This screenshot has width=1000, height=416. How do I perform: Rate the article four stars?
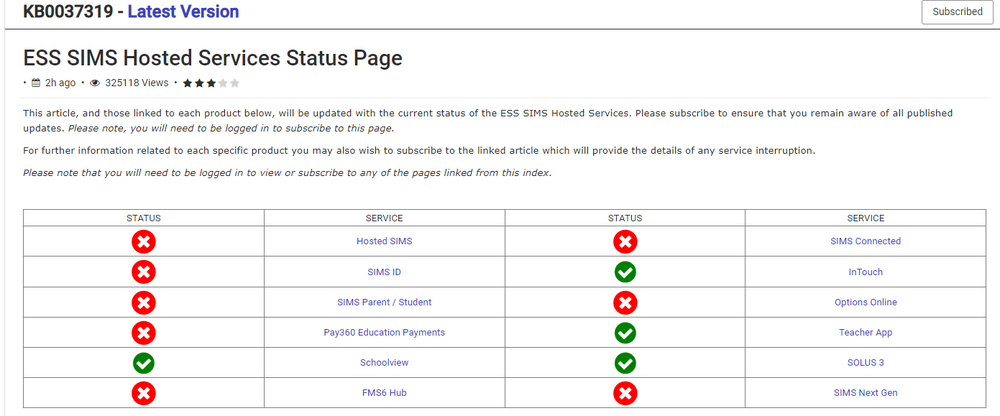point(223,83)
